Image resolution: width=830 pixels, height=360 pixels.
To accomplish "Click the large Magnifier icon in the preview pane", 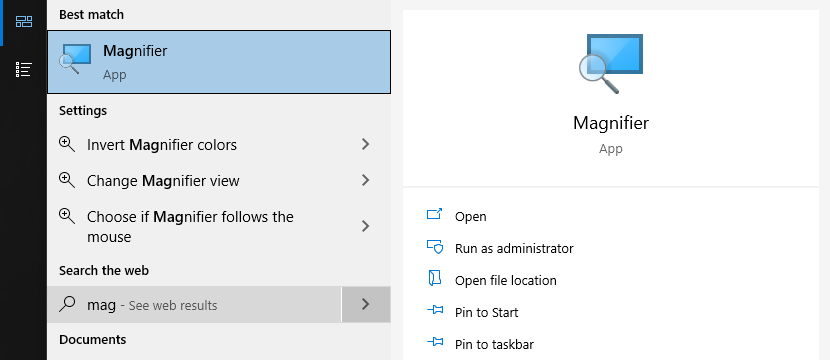I will (x=610, y=64).
